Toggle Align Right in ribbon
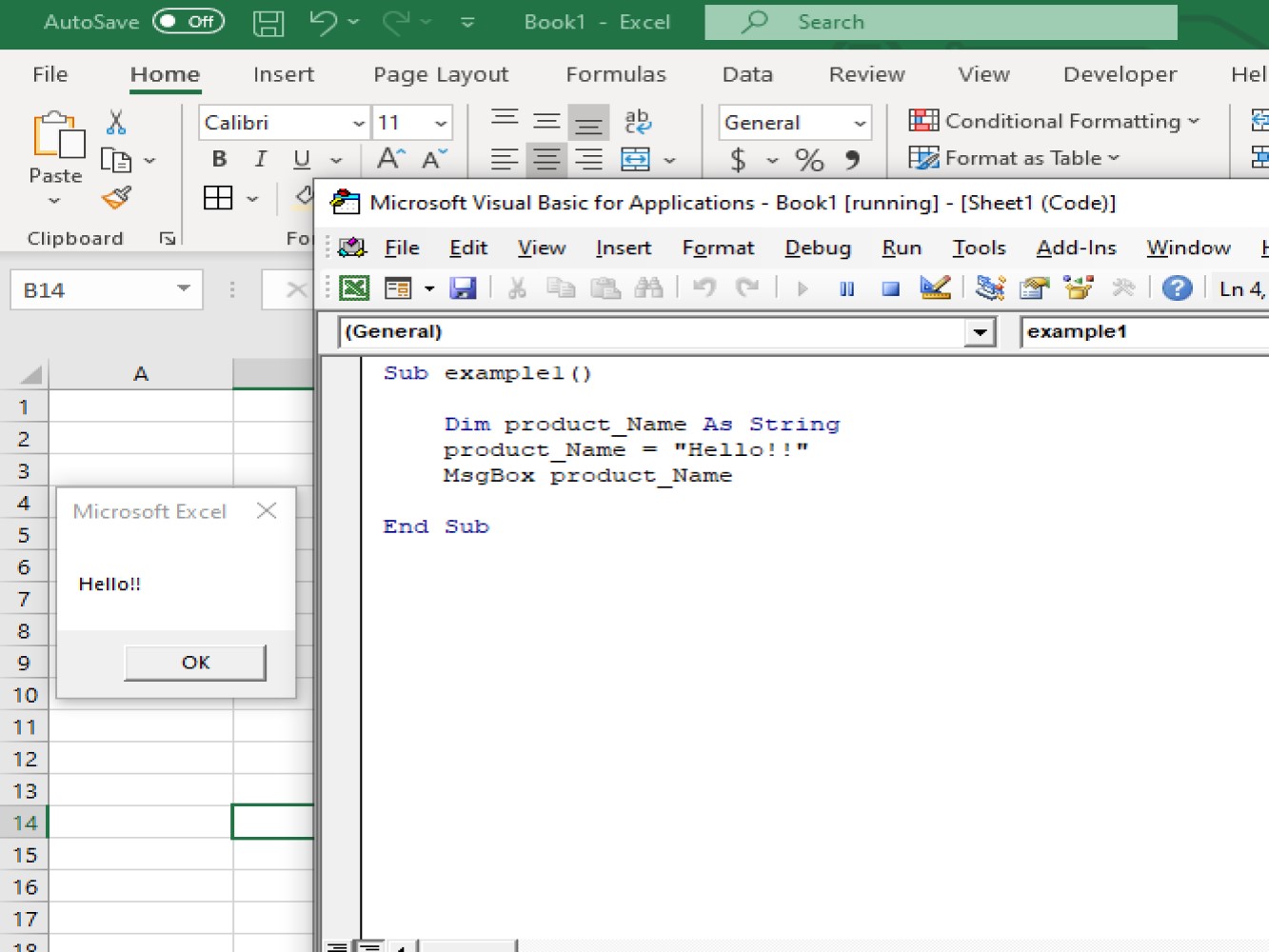 tap(589, 160)
